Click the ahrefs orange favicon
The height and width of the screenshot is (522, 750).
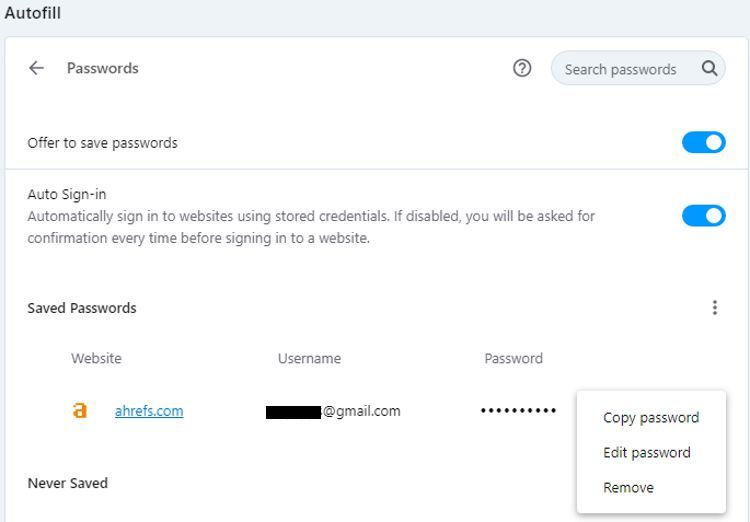pyautogui.click(x=80, y=411)
